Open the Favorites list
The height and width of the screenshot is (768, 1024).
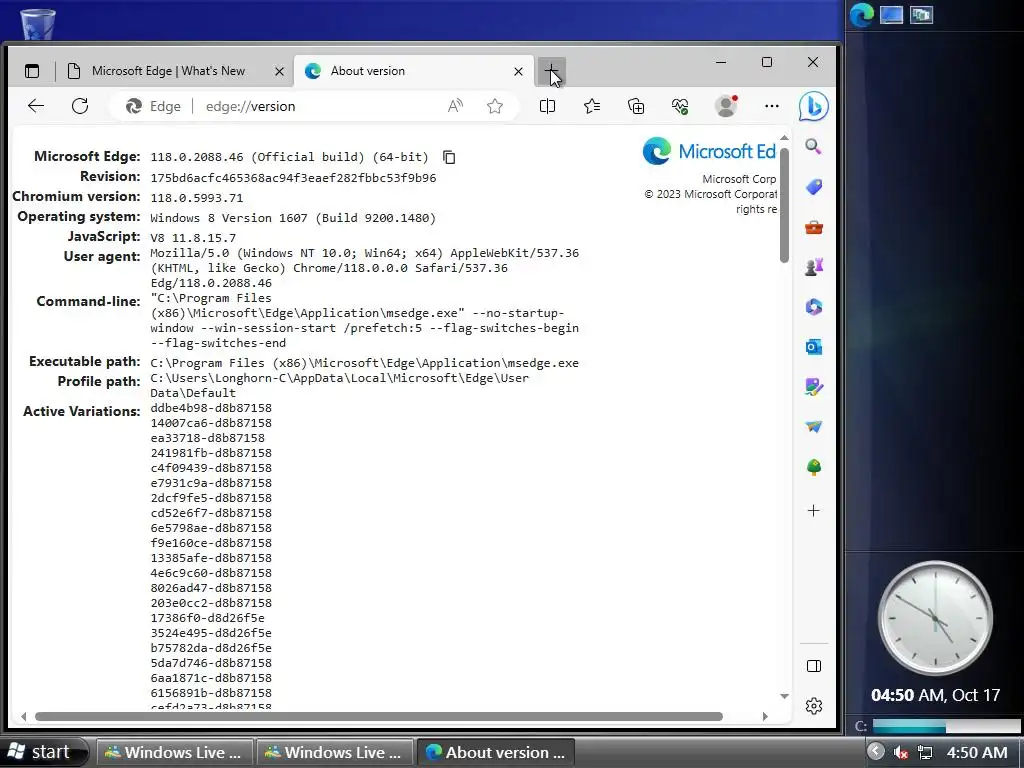[x=592, y=106]
